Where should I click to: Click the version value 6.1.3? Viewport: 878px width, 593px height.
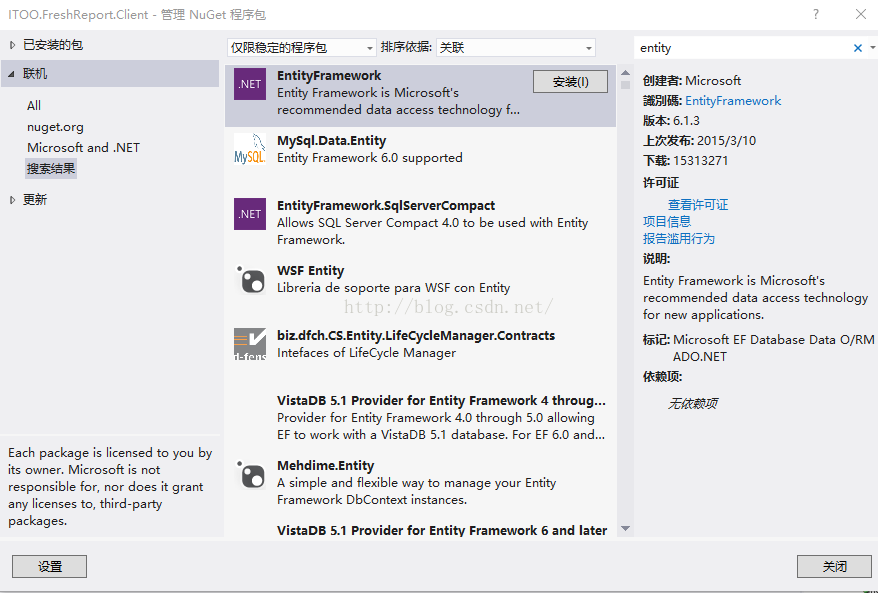click(x=686, y=121)
